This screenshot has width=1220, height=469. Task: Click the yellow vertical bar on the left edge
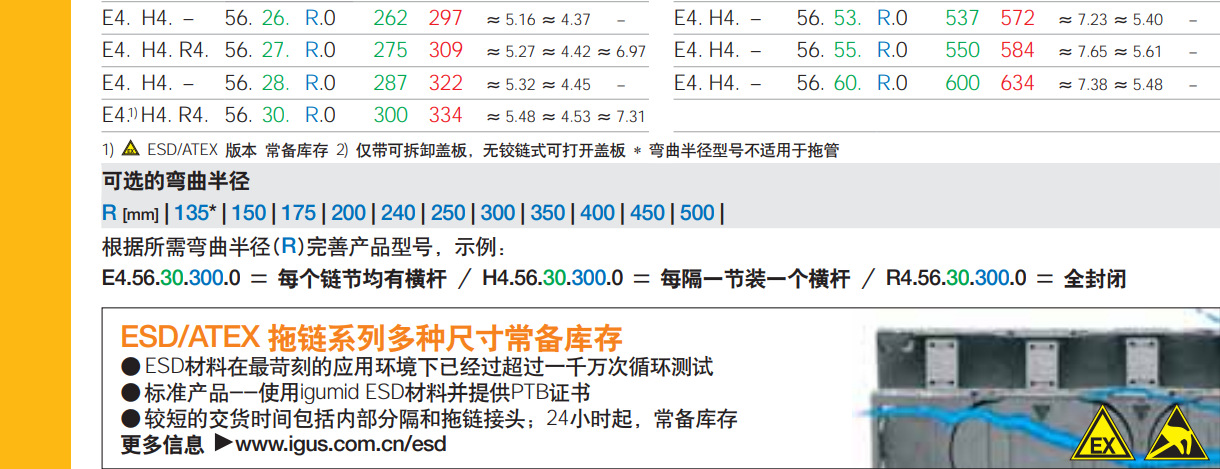pyautogui.click(x=35, y=234)
